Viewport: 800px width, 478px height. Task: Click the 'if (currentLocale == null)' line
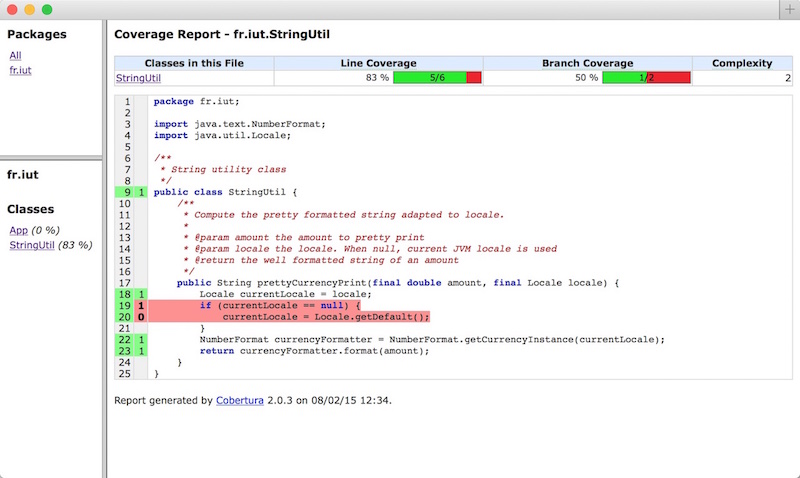click(x=280, y=306)
